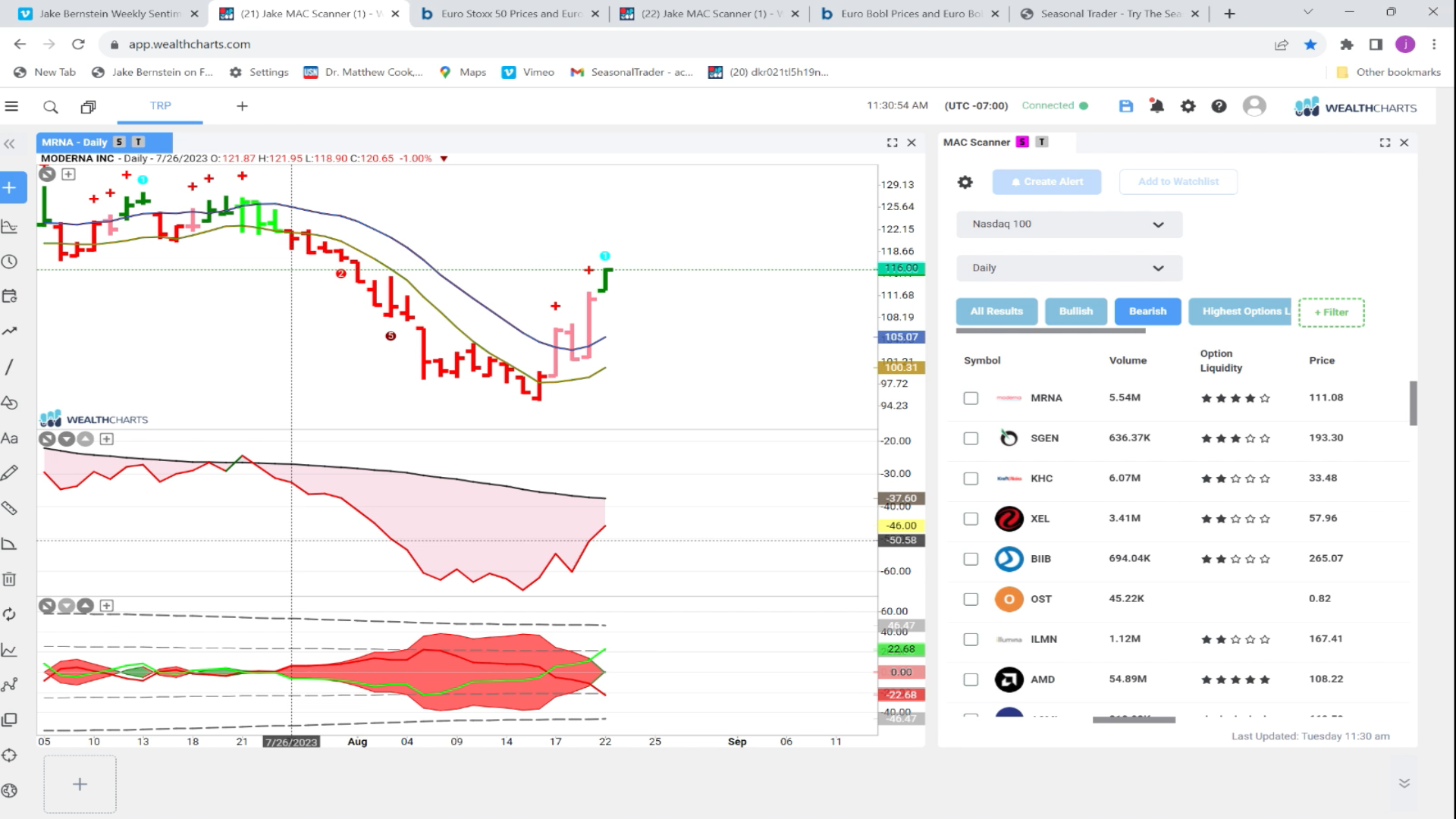Image resolution: width=1456 pixels, height=819 pixels.
Task: Open the Nasdaq 100 universe dropdown
Action: pos(1069,224)
